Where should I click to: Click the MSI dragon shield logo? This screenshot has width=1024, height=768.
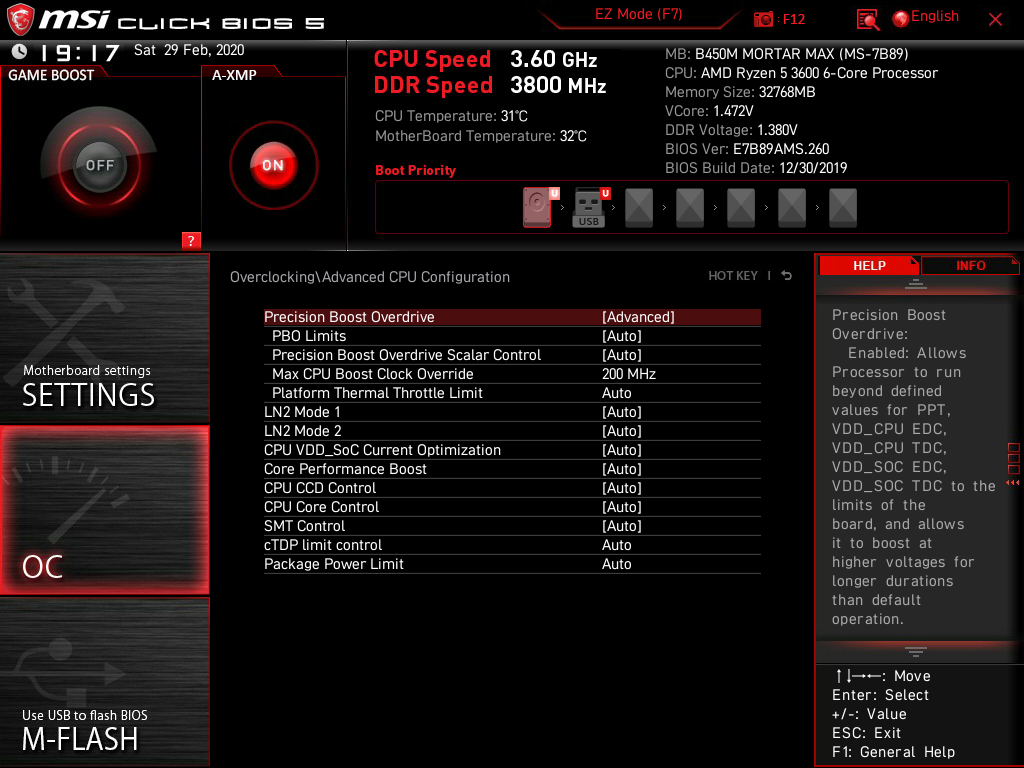click(x=20, y=20)
